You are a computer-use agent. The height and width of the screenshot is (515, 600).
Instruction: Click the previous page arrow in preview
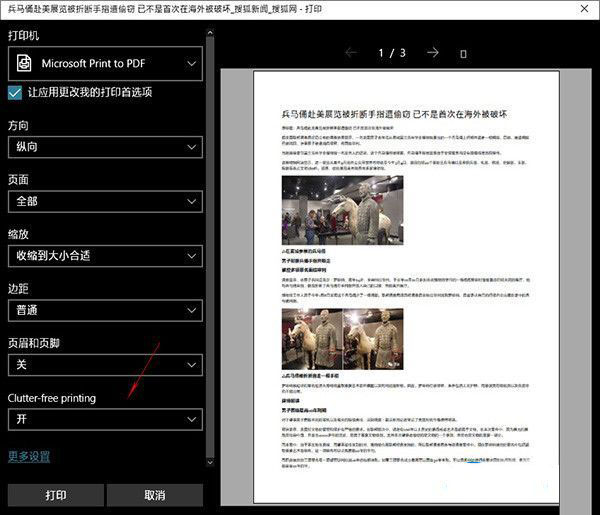(x=351, y=52)
